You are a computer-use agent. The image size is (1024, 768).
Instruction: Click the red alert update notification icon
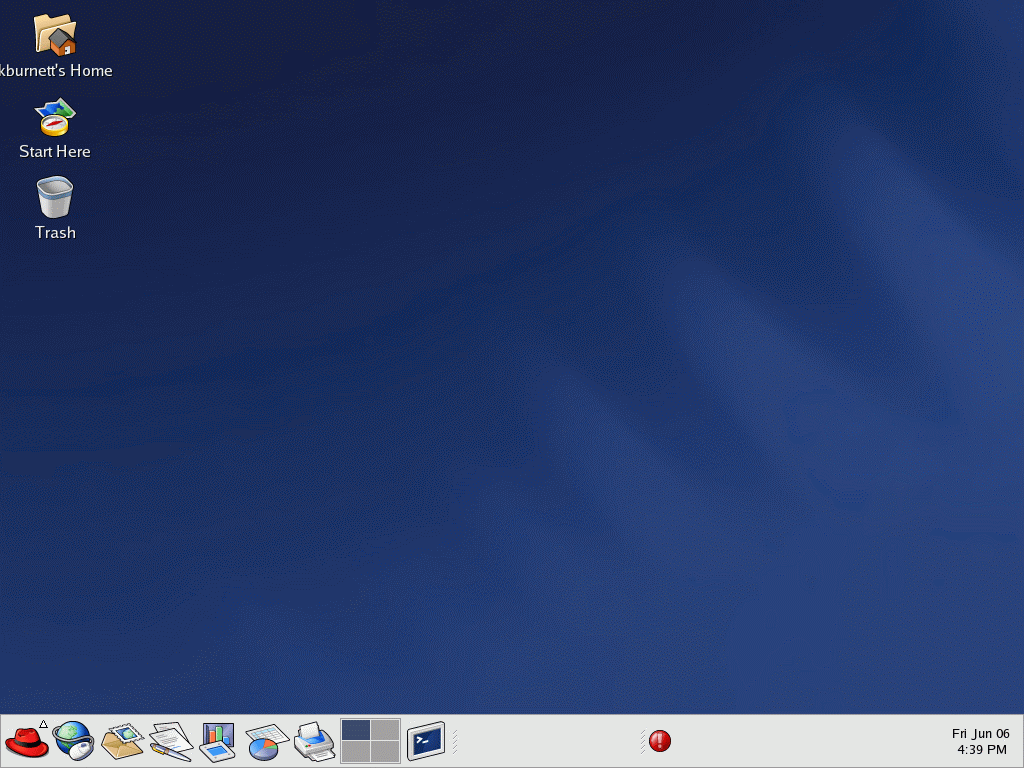click(660, 741)
